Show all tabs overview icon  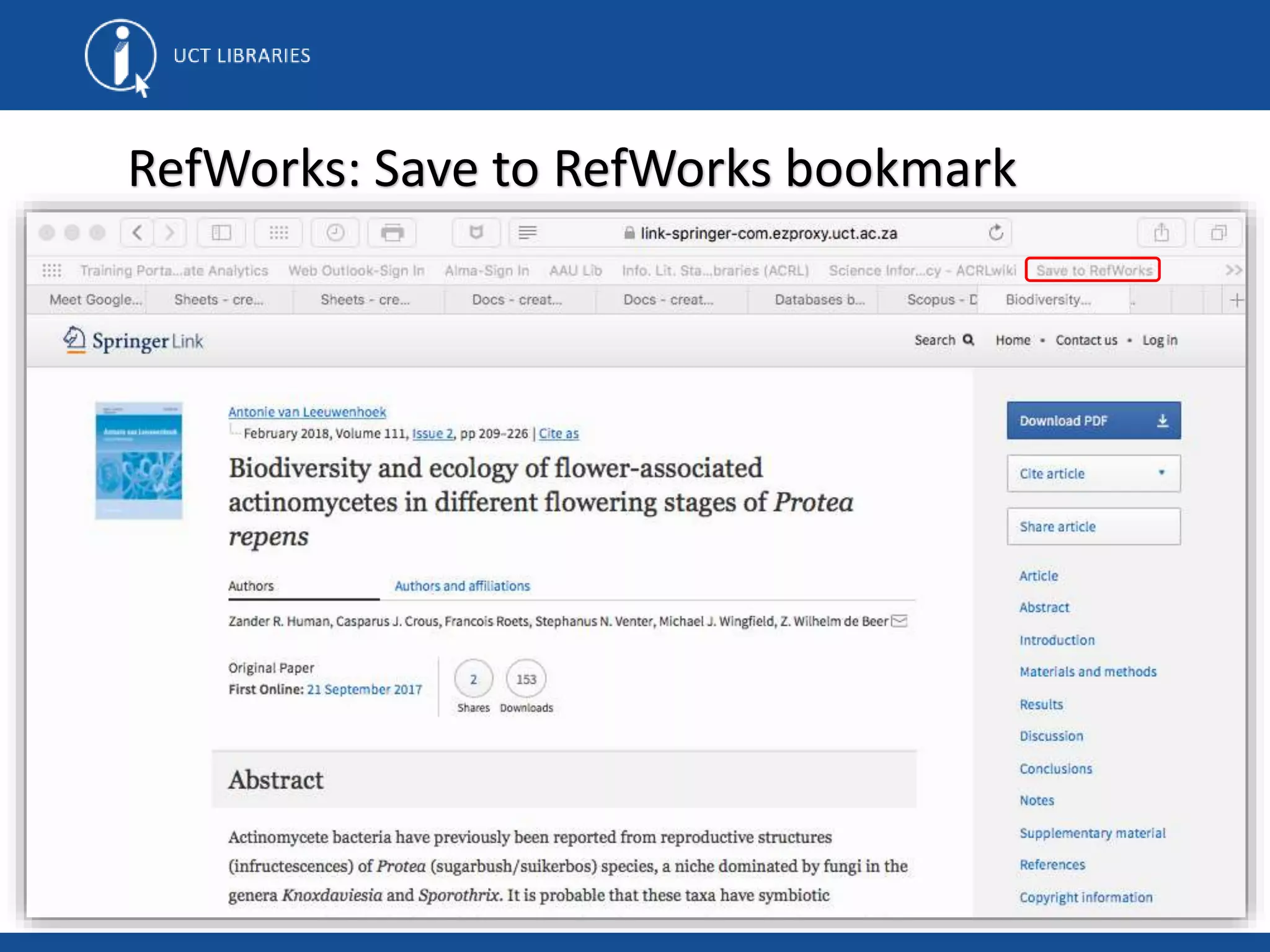[x=1219, y=233]
